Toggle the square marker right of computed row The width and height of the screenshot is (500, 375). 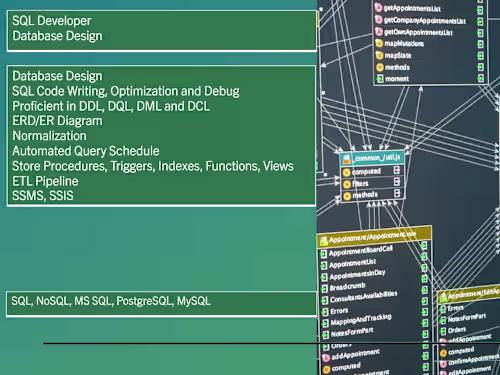[397, 170]
